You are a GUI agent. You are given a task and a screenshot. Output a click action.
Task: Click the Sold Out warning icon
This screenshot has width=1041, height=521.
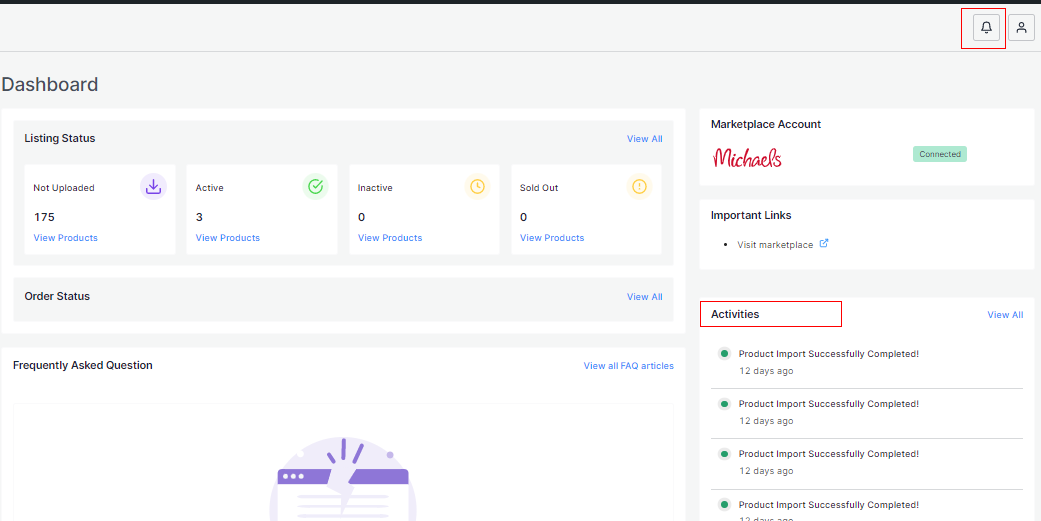[x=639, y=186]
